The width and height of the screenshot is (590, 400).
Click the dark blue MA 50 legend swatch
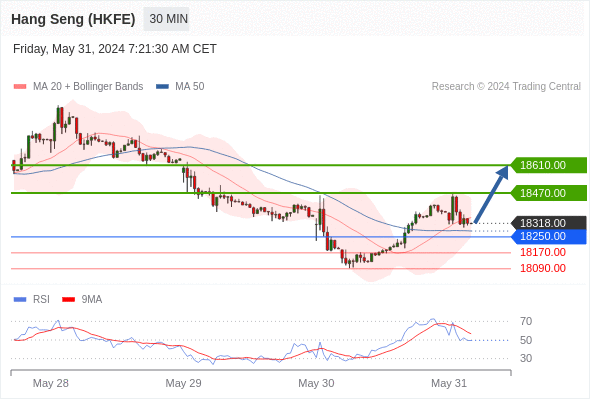tap(162, 87)
